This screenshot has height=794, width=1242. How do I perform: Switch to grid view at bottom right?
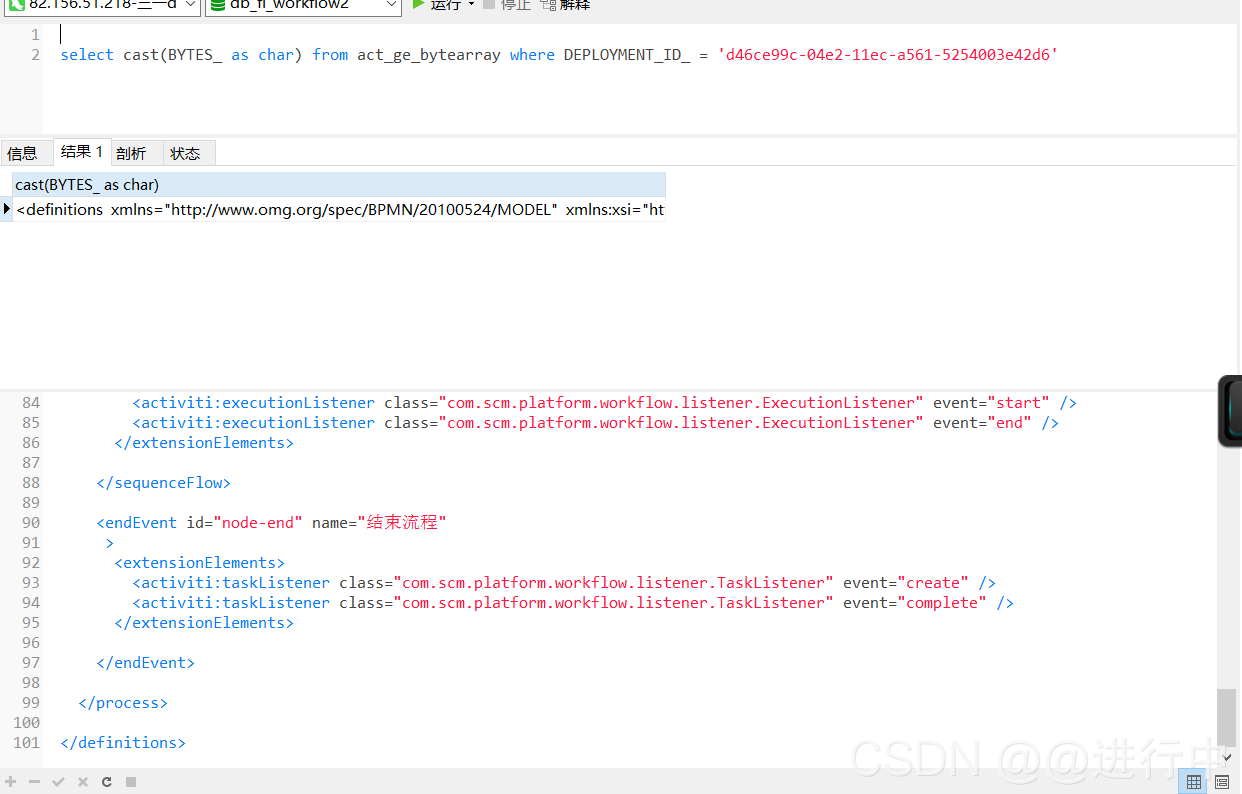(1193, 781)
